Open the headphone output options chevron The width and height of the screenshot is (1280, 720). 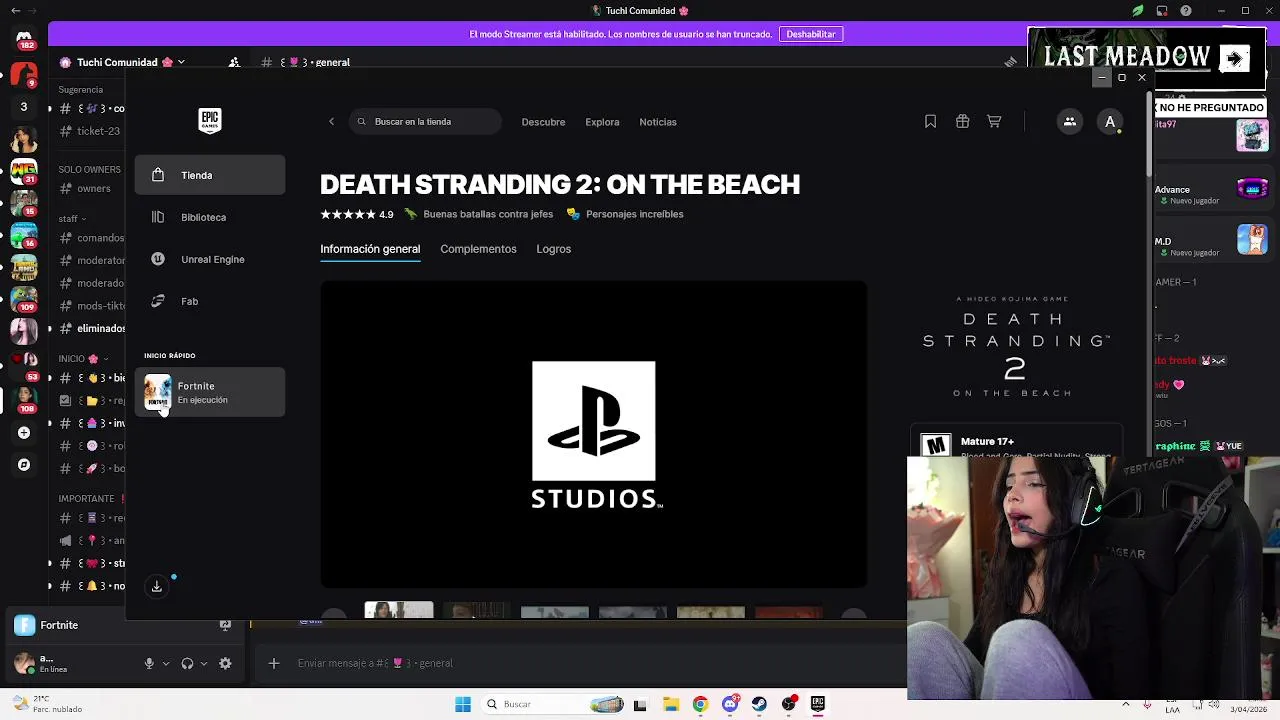204,663
